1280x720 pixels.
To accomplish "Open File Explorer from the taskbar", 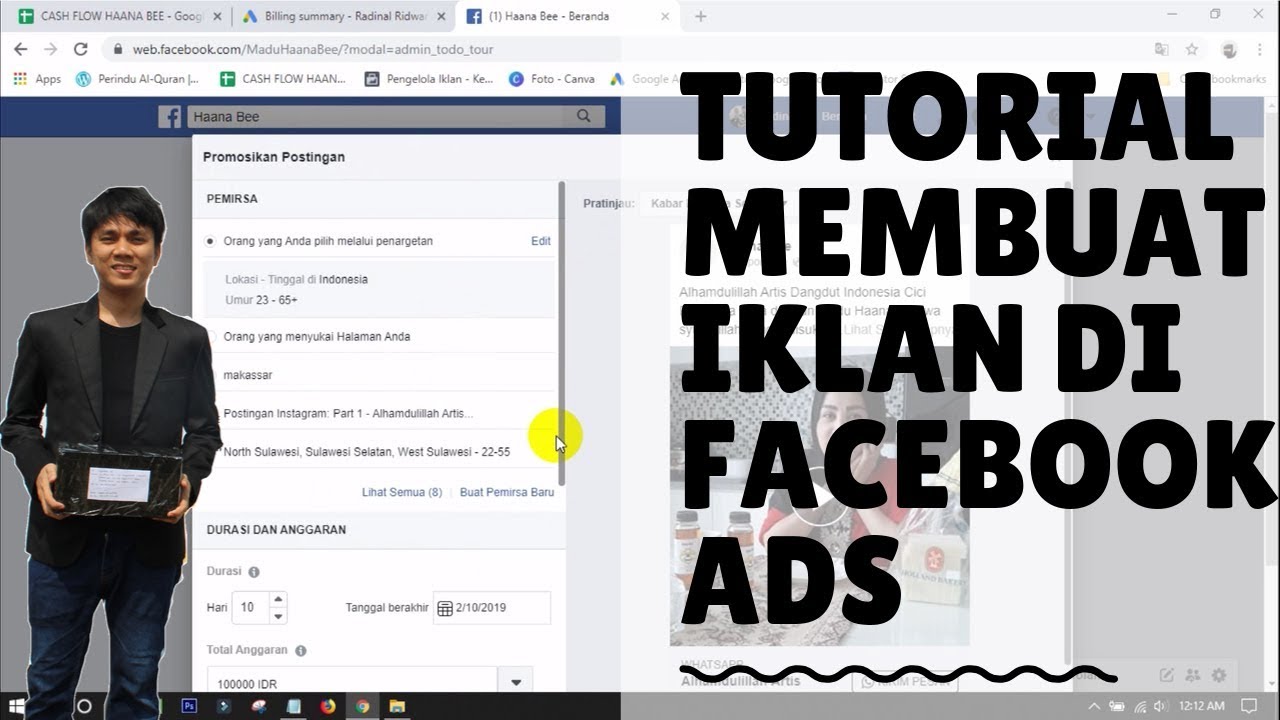I will (x=396, y=706).
